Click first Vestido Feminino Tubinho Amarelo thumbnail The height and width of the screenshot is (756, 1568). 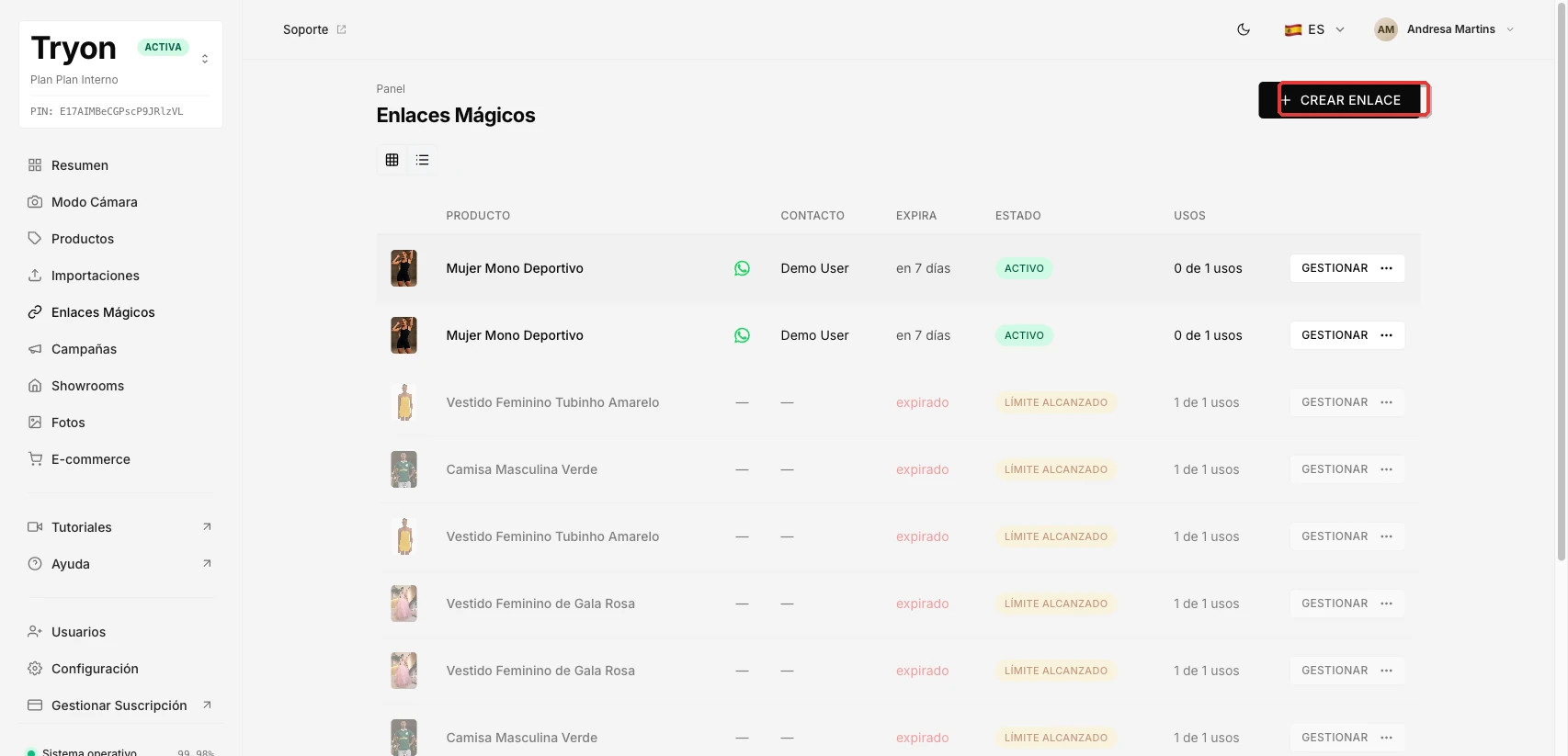pyautogui.click(x=403, y=402)
